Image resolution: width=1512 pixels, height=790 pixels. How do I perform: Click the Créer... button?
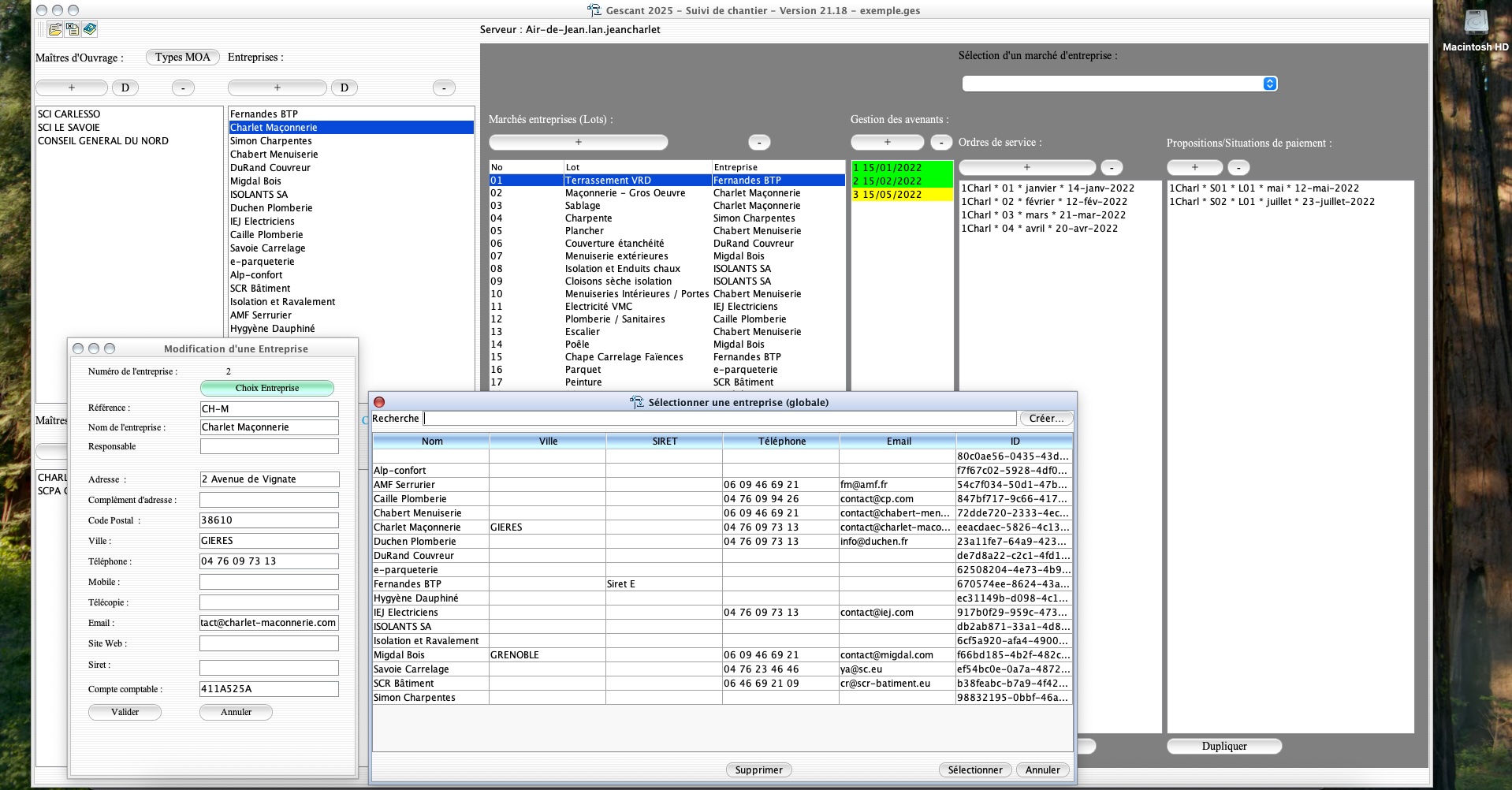[1045, 419]
